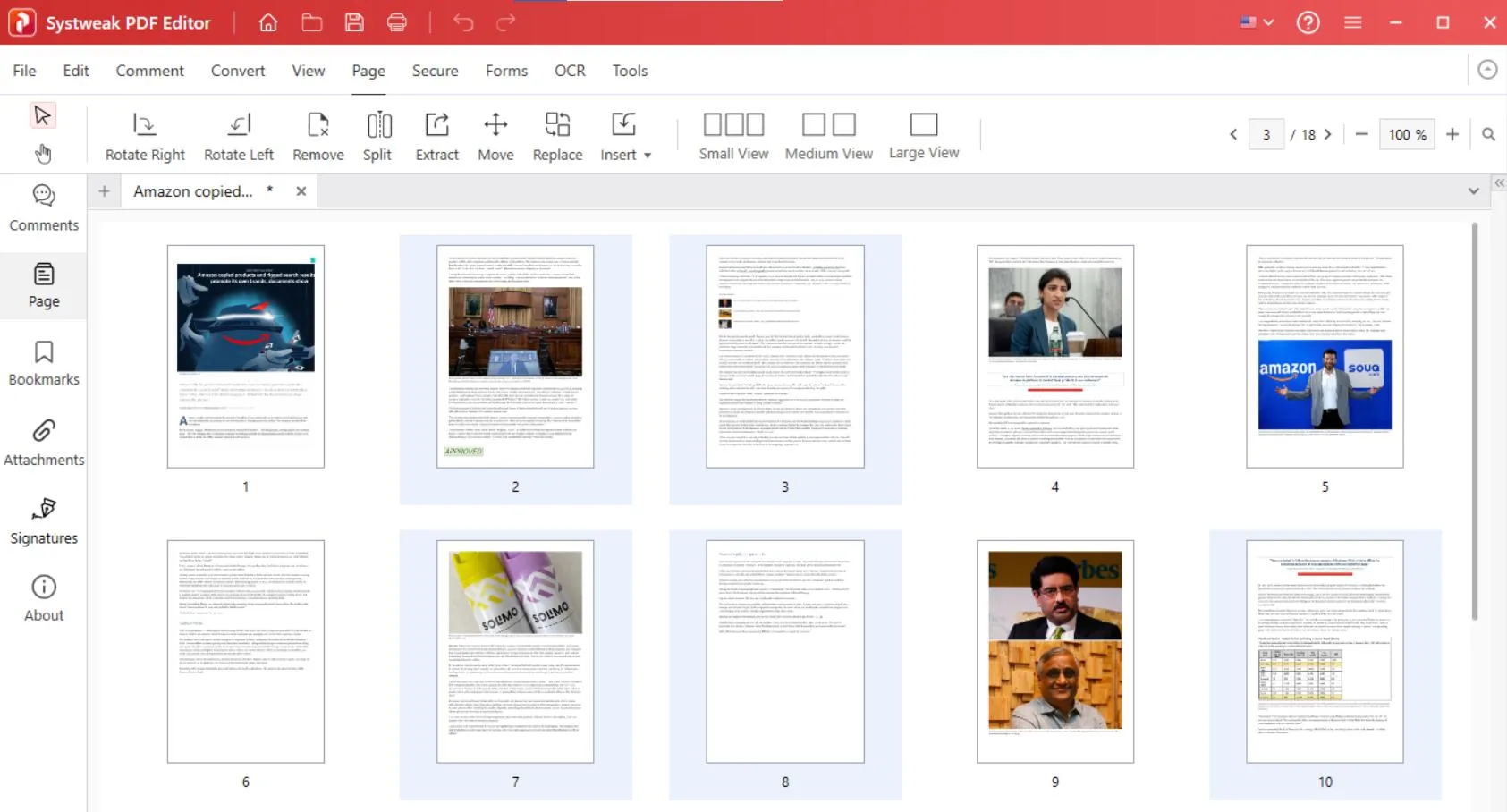Switch to Large View
This screenshot has width=1507, height=812.
[924, 134]
